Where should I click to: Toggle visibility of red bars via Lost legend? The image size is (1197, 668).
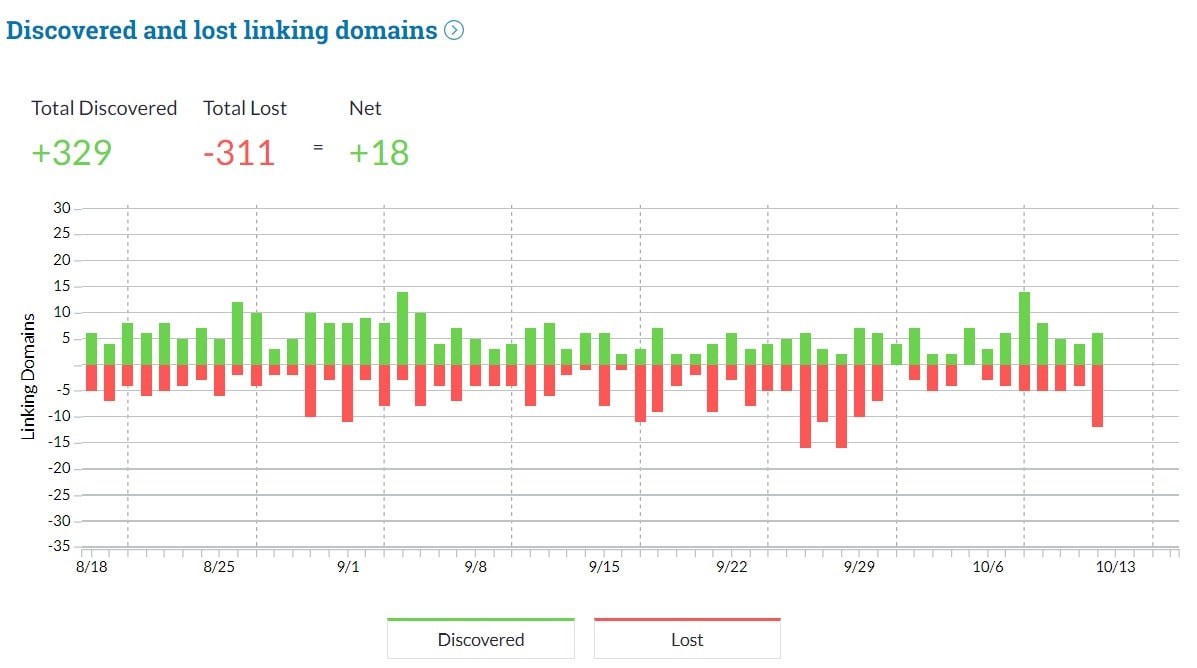687,638
